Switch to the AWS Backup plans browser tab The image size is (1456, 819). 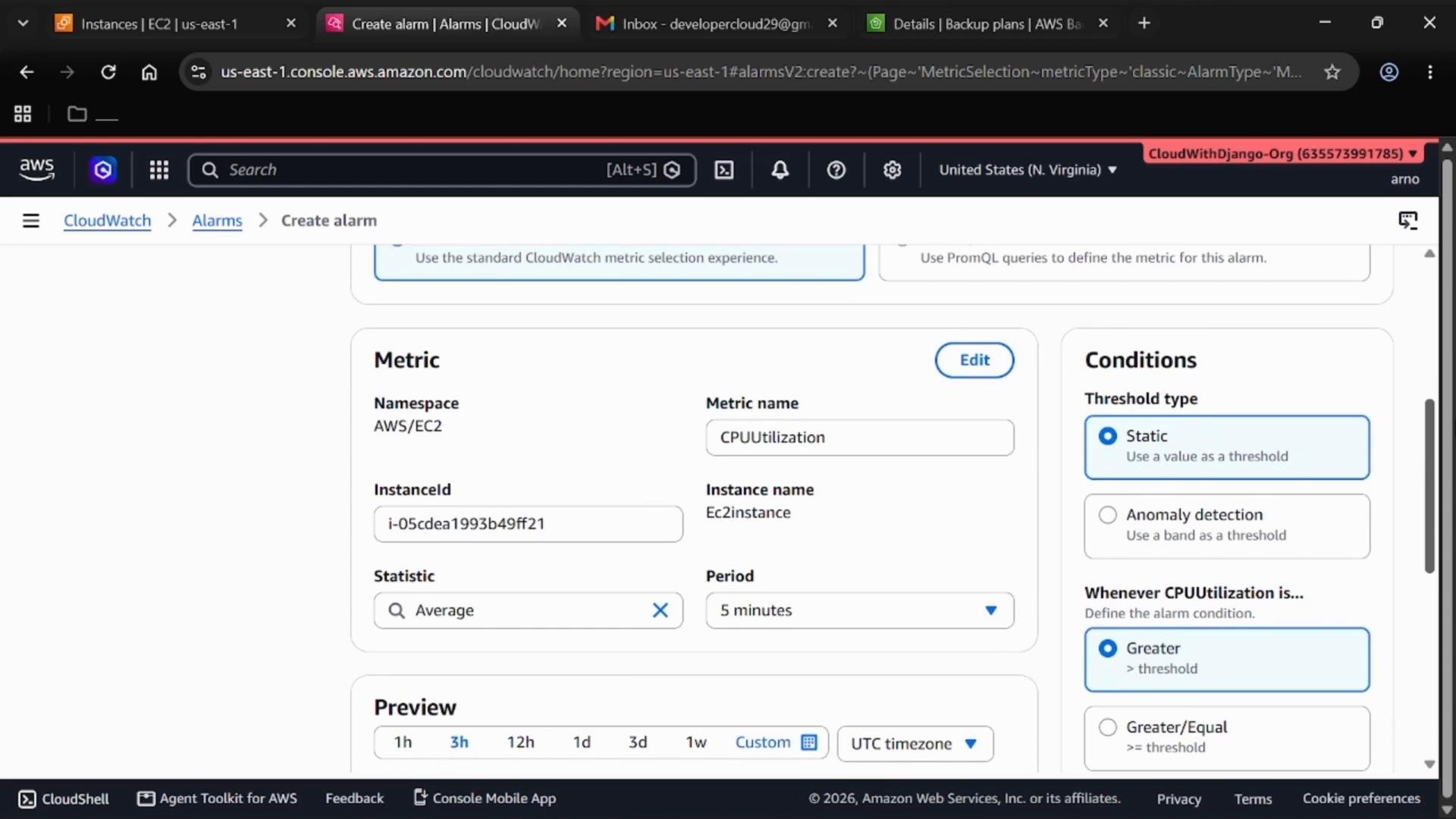pos(987,24)
